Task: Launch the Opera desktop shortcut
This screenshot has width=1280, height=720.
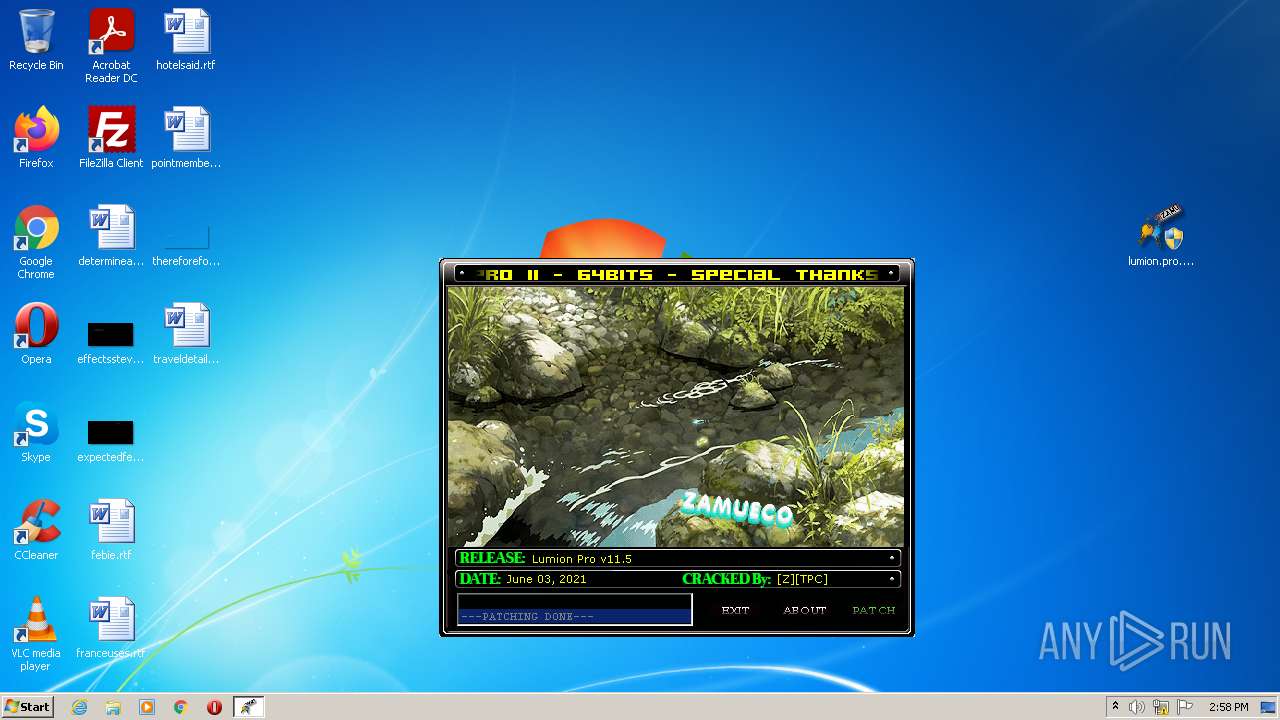Action: 36,334
